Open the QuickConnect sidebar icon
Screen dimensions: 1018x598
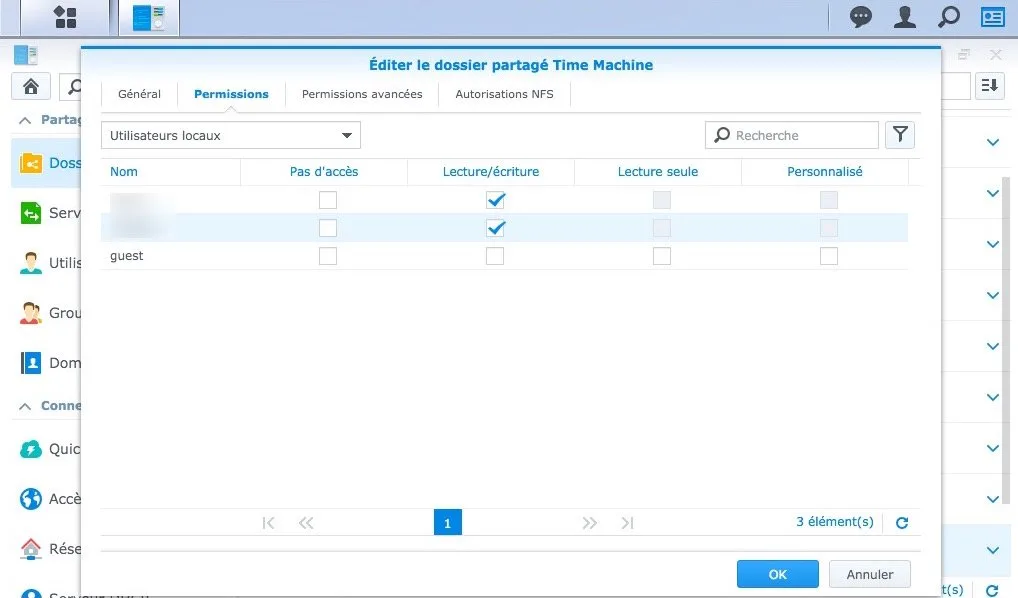[31, 449]
